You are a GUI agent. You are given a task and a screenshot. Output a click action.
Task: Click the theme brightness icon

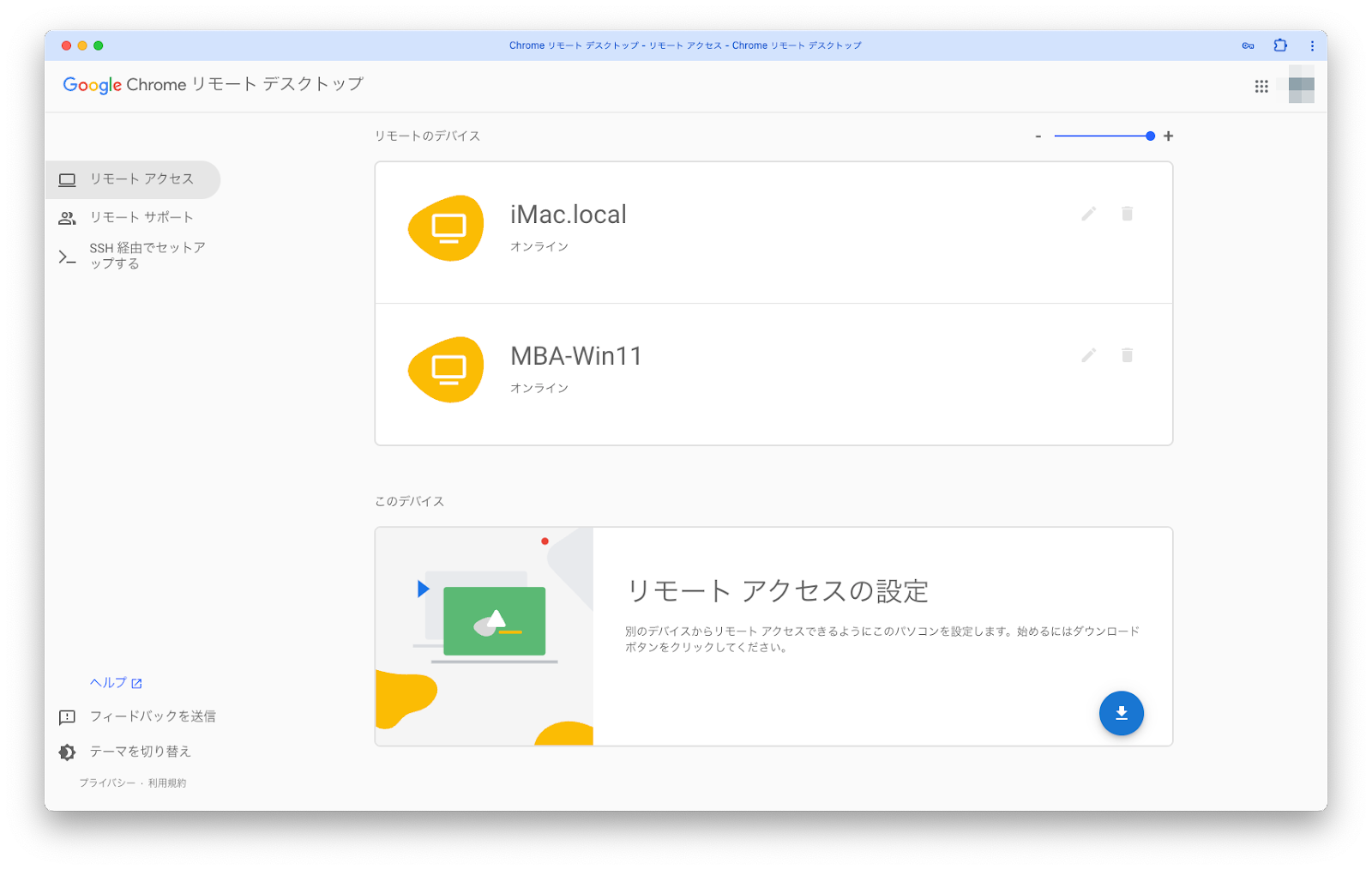(67, 752)
